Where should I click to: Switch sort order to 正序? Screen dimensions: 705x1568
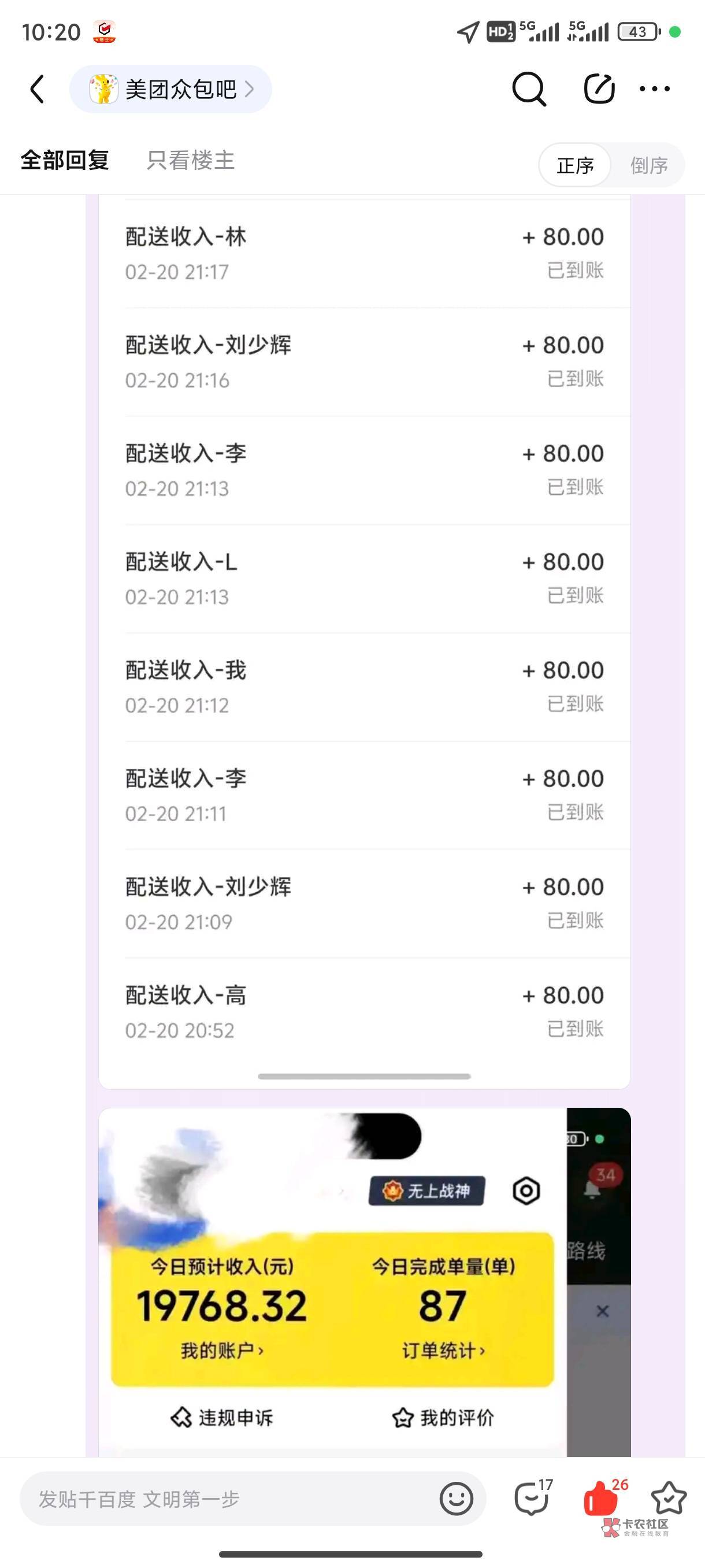point(575,165)
